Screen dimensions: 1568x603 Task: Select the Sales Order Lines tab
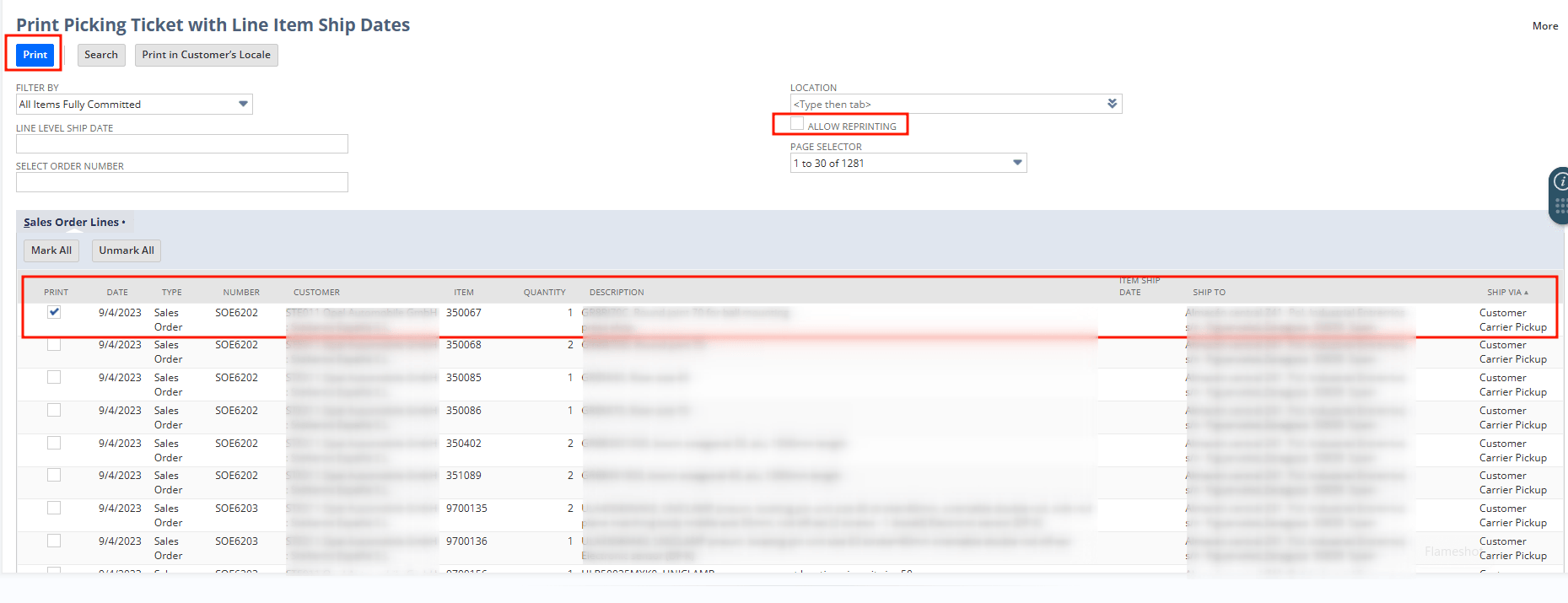[72, 223]
